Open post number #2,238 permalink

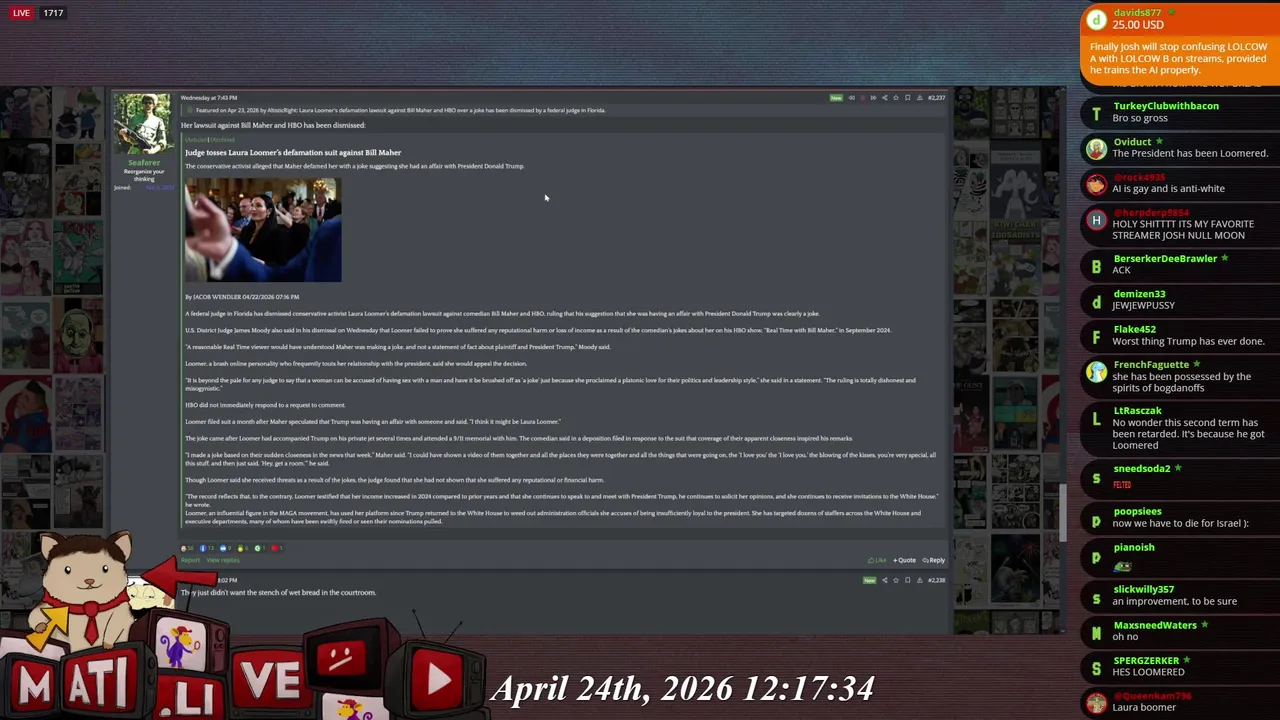[x=936, y=580]
